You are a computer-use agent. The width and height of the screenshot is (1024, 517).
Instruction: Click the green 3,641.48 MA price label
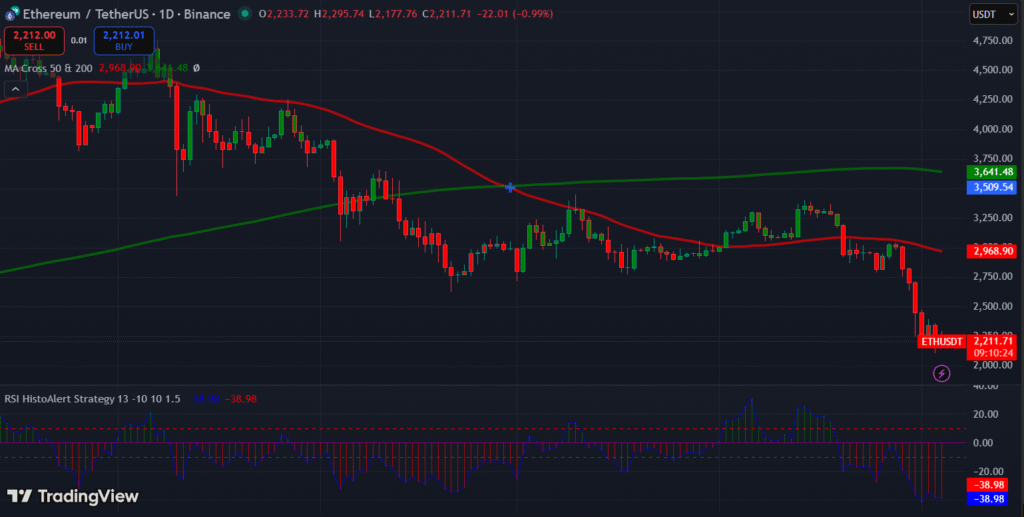pos(991,172)
